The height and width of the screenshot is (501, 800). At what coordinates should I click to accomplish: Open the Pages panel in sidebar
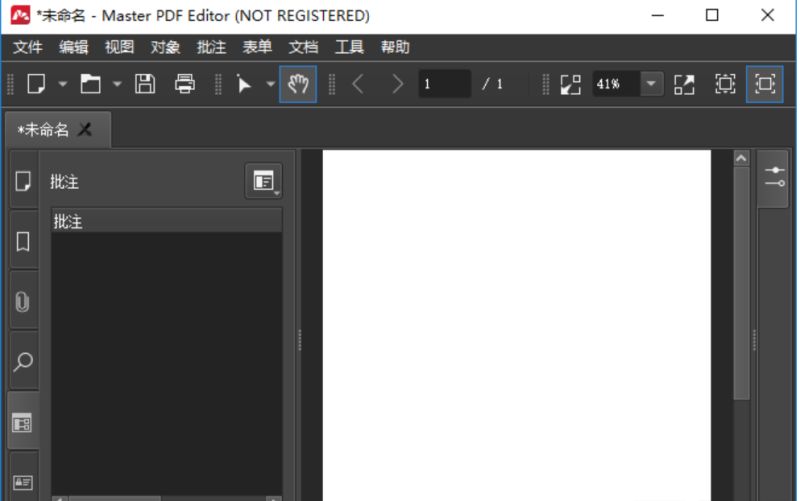[x=23, y=181]
